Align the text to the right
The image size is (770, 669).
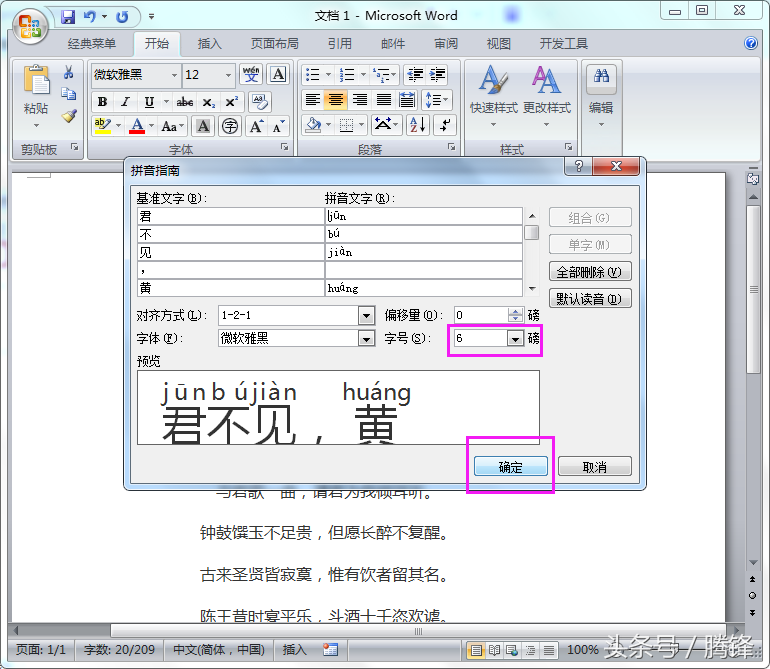[360, 100]
